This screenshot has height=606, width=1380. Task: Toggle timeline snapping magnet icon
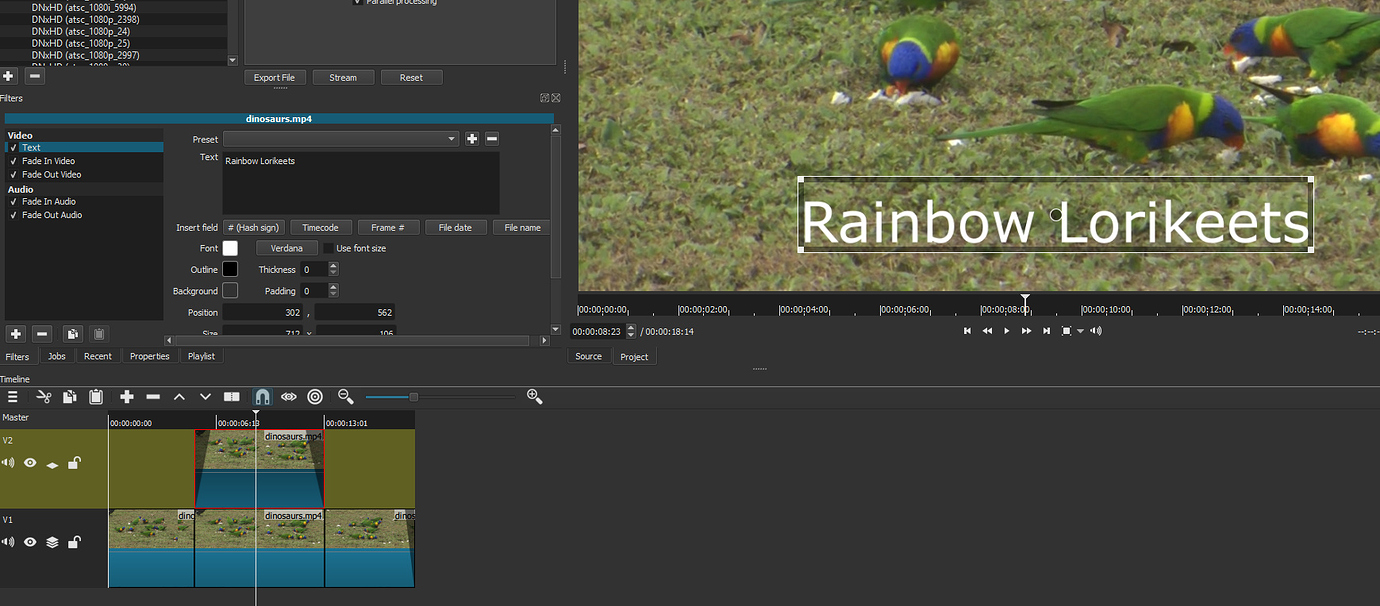[262, 397]
